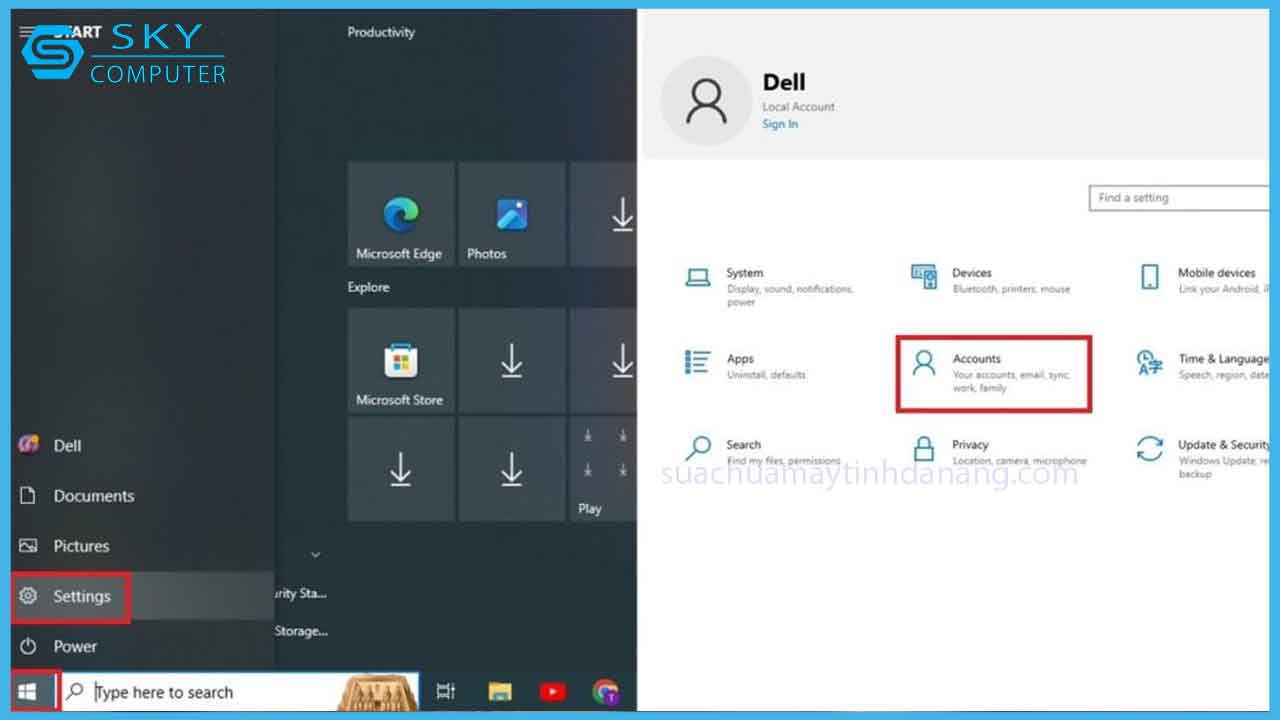Expand the Explore section chevron
The image size is (1280, 720).
(316, 554)
